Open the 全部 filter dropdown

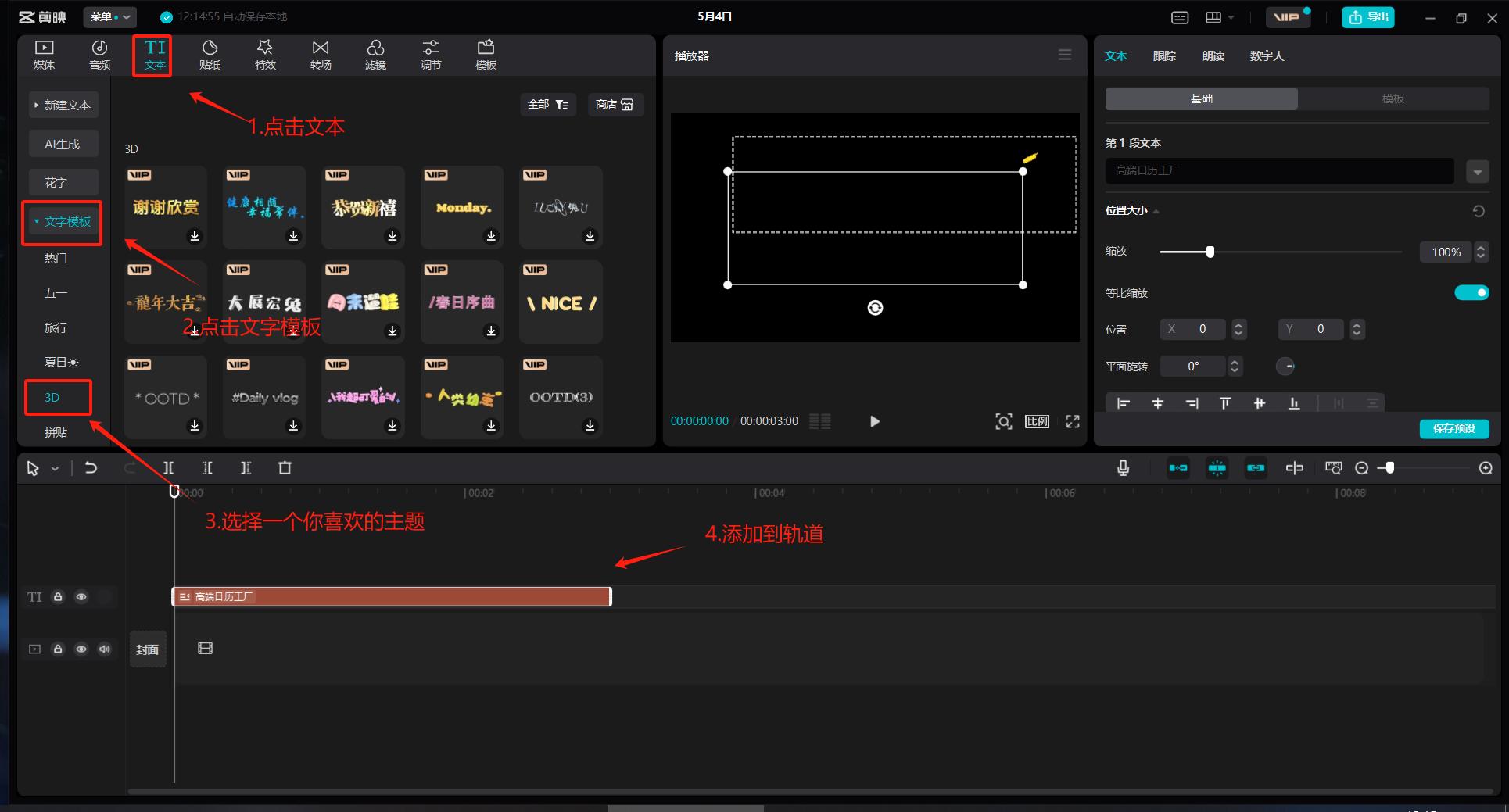click(x=547, y=105)
